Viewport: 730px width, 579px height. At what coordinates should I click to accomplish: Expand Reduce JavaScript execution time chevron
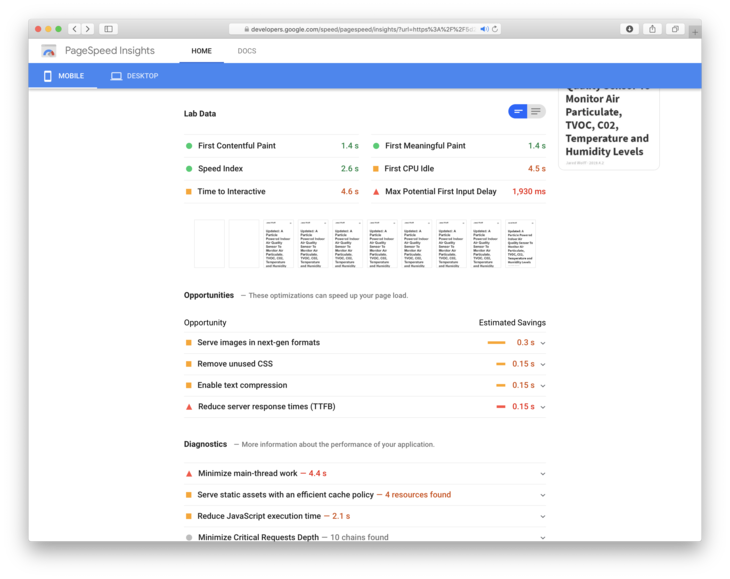click(x=542, y=517)
